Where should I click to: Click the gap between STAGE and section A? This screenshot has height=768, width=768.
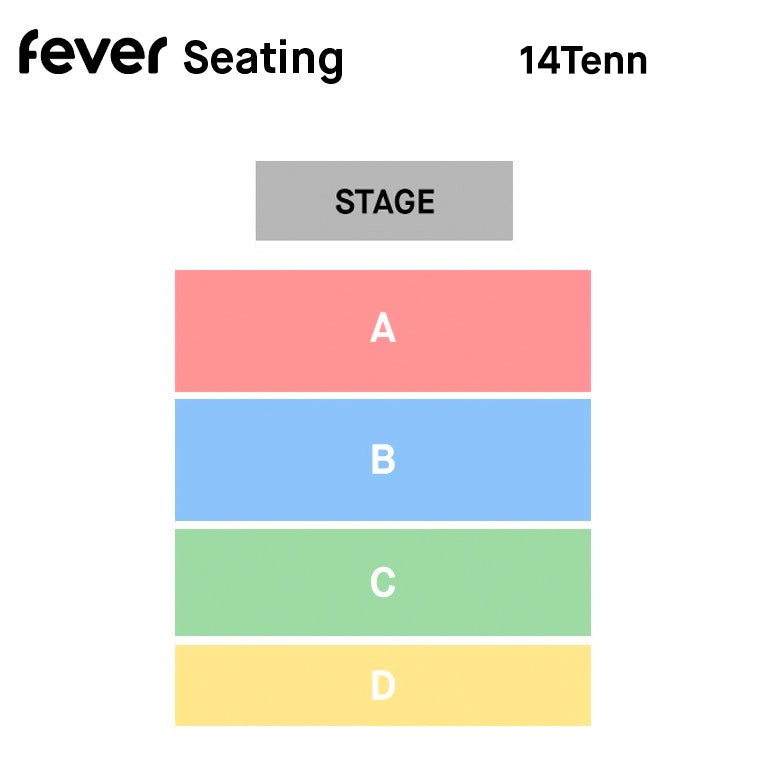click(x=383, y=255)
